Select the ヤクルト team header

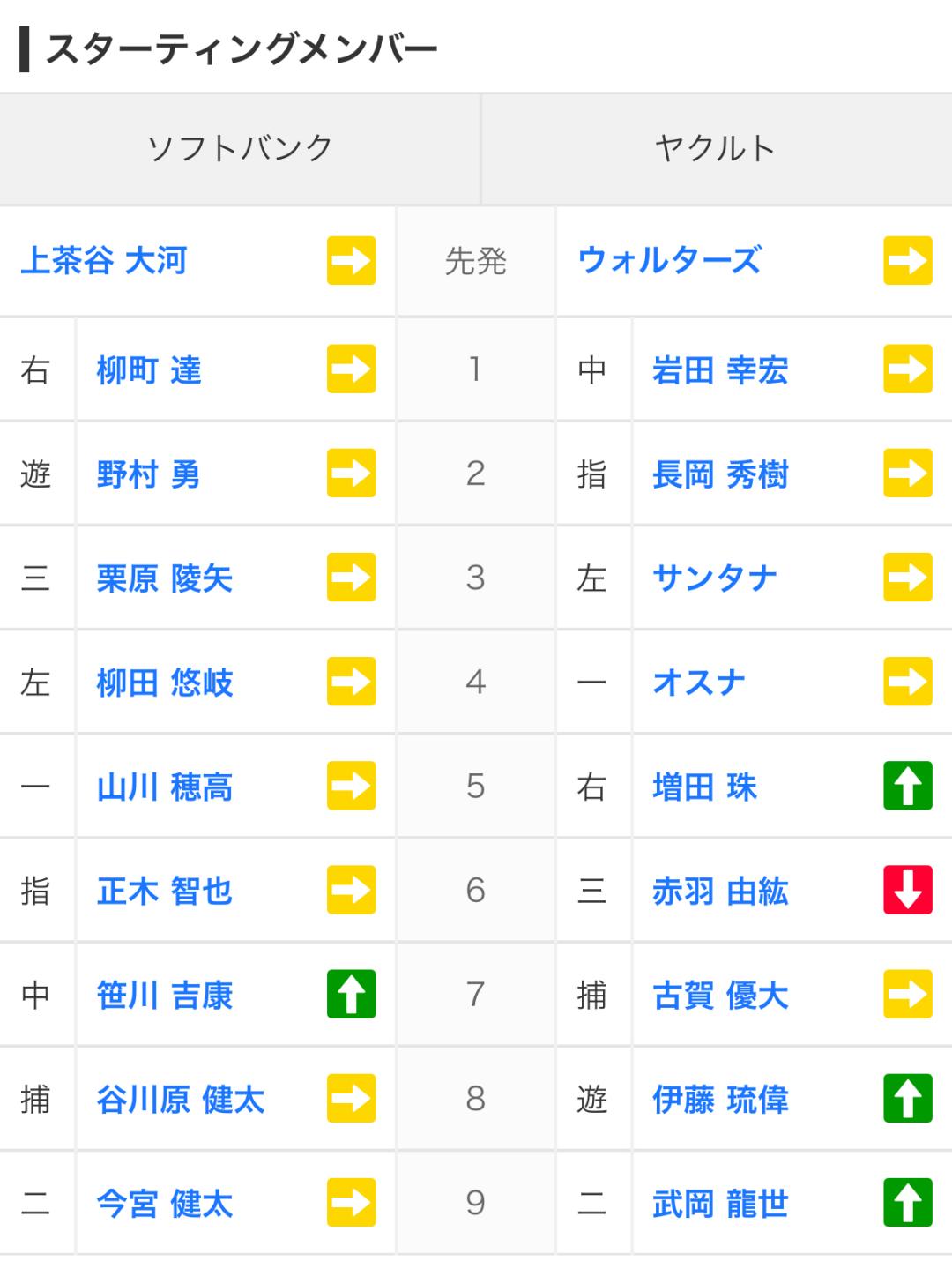(715, 148)
